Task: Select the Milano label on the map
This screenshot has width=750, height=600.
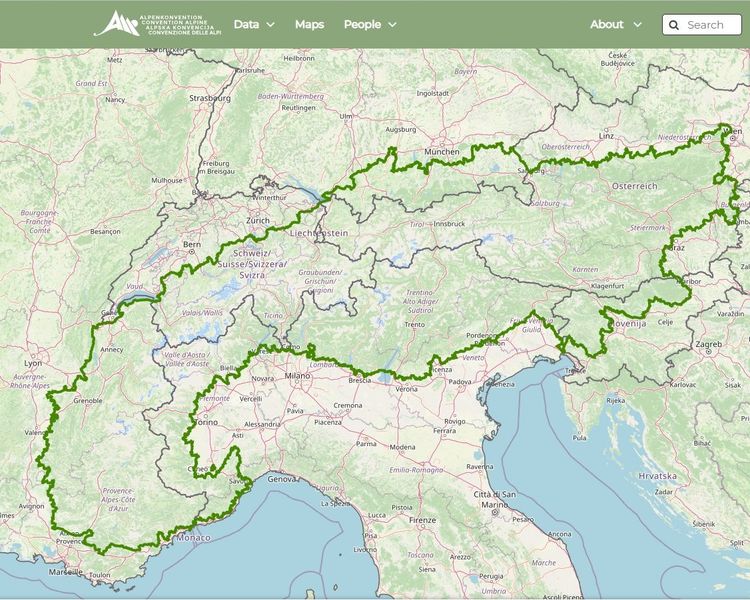Action: pyautogui.click(x=298, y=375)
